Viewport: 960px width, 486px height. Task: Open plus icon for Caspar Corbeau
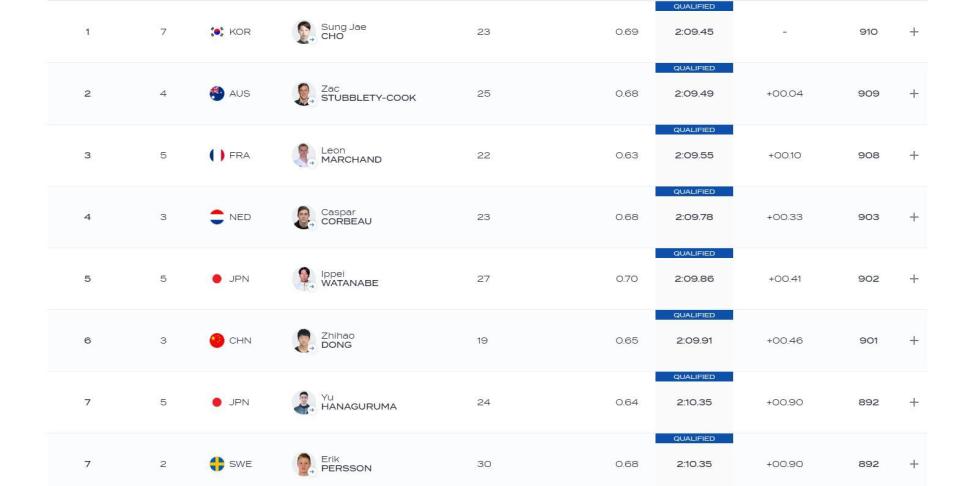[x=913, y=217]
